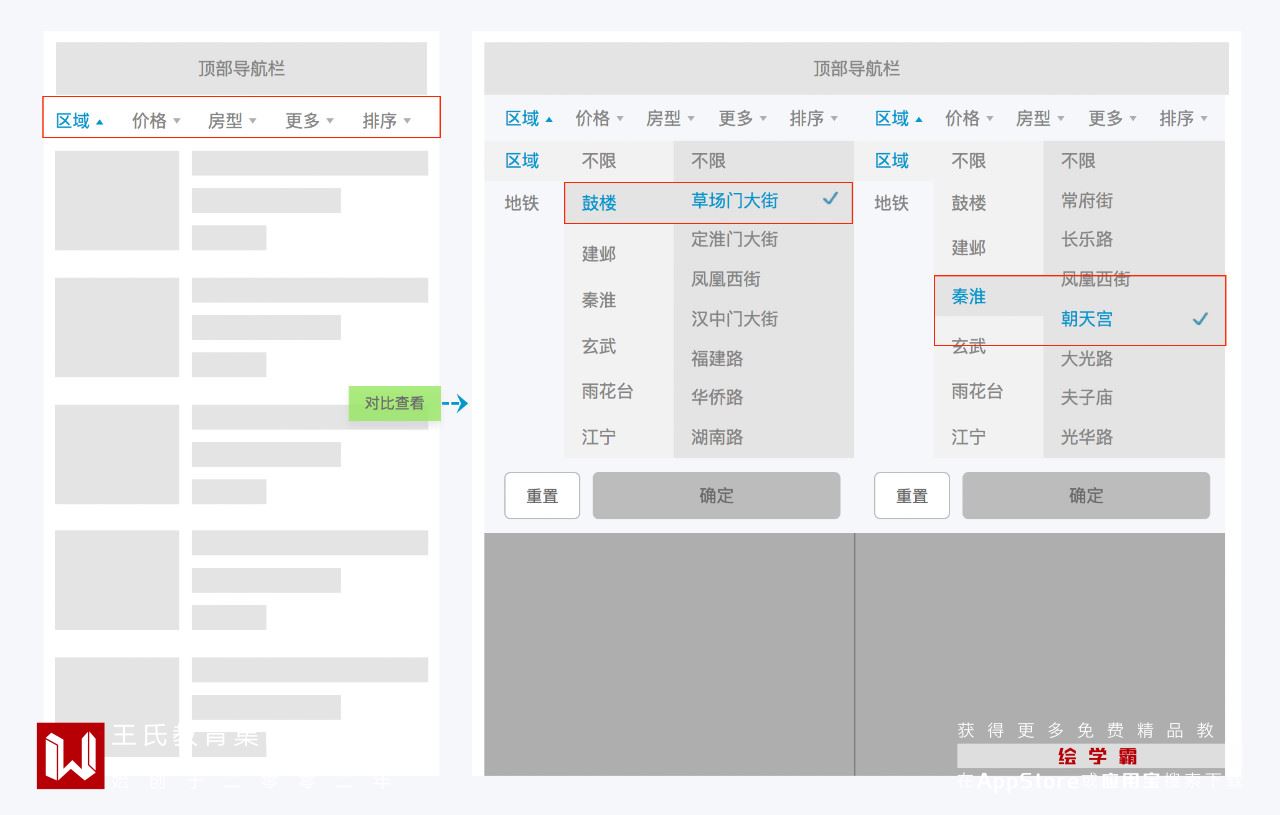Image resolution: width=1280 pixels, height=815 pixels.
Task: Open 区域 filter on the list-only screen
Action: click(x=79, y=121)
